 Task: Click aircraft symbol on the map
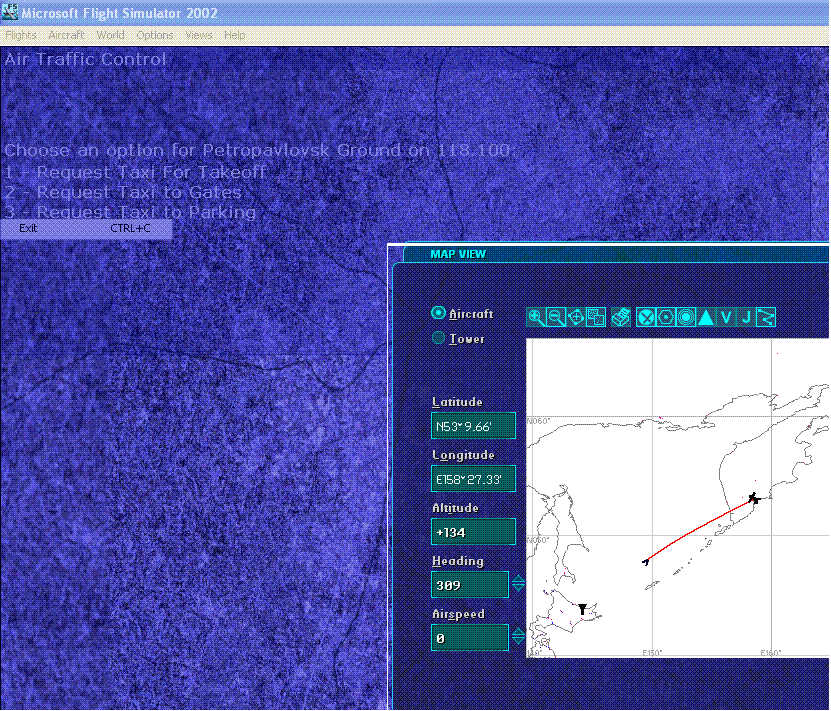[x=754, y=498]
